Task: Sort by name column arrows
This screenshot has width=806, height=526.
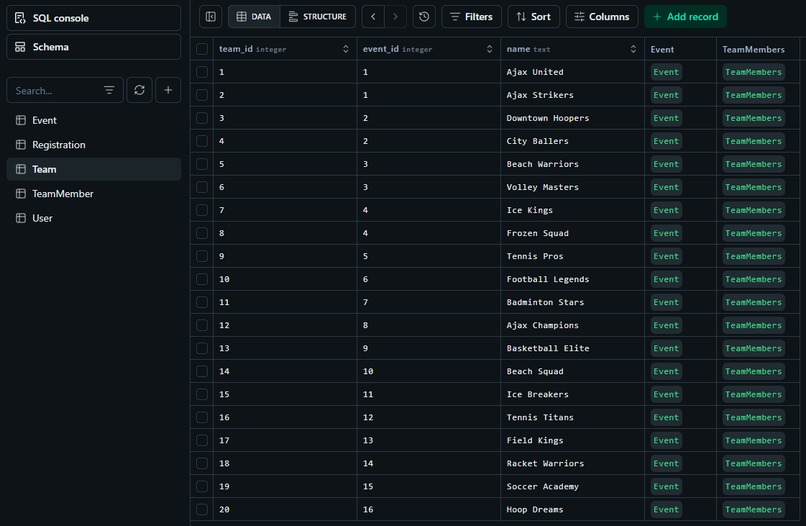Action: point(633,49)
